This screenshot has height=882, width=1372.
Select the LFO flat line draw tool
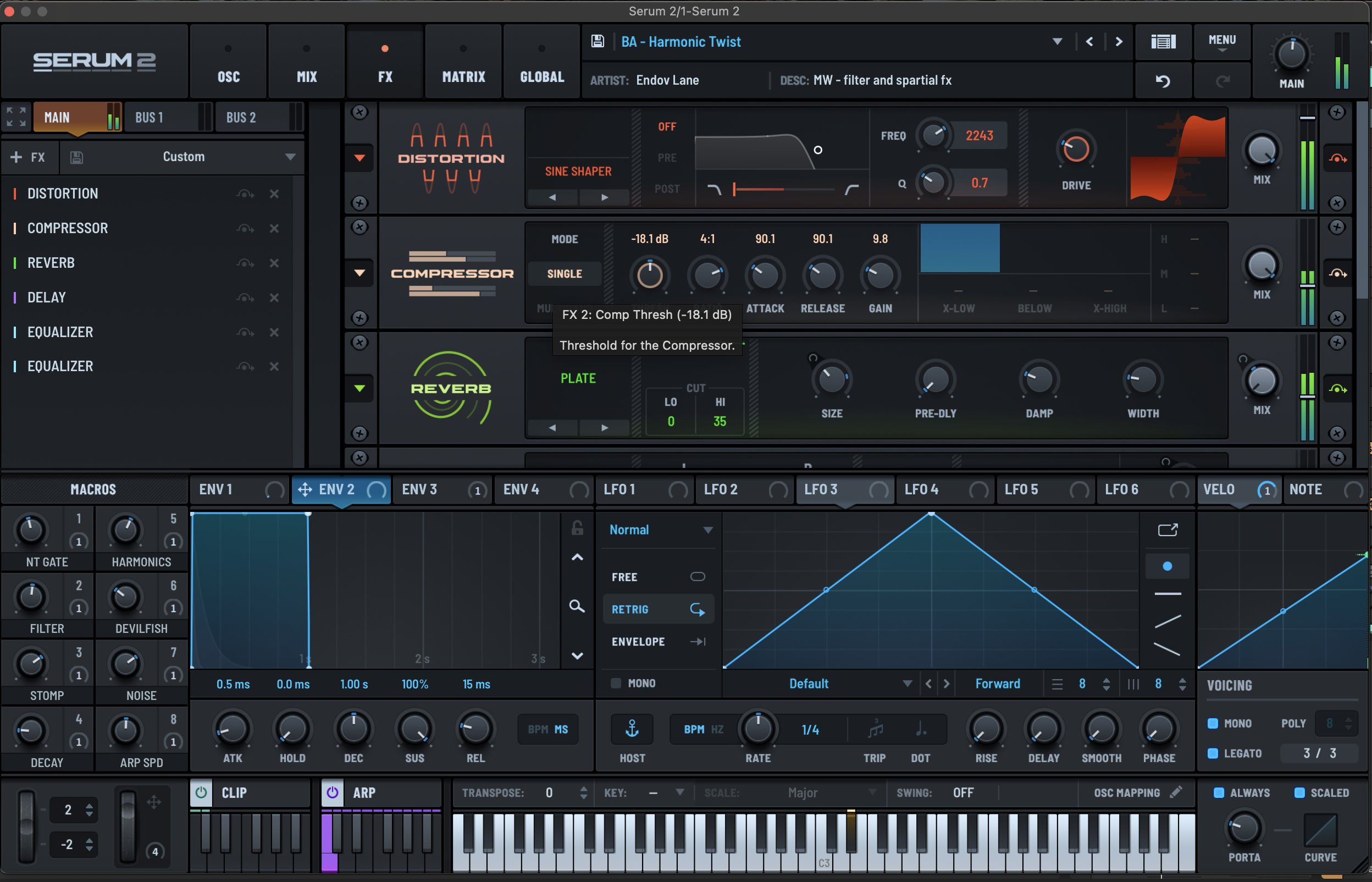1168,594
